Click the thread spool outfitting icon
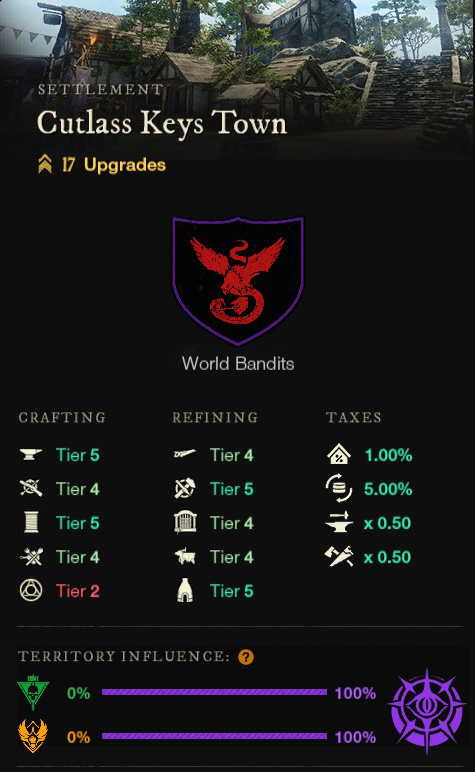 point(31,522)
